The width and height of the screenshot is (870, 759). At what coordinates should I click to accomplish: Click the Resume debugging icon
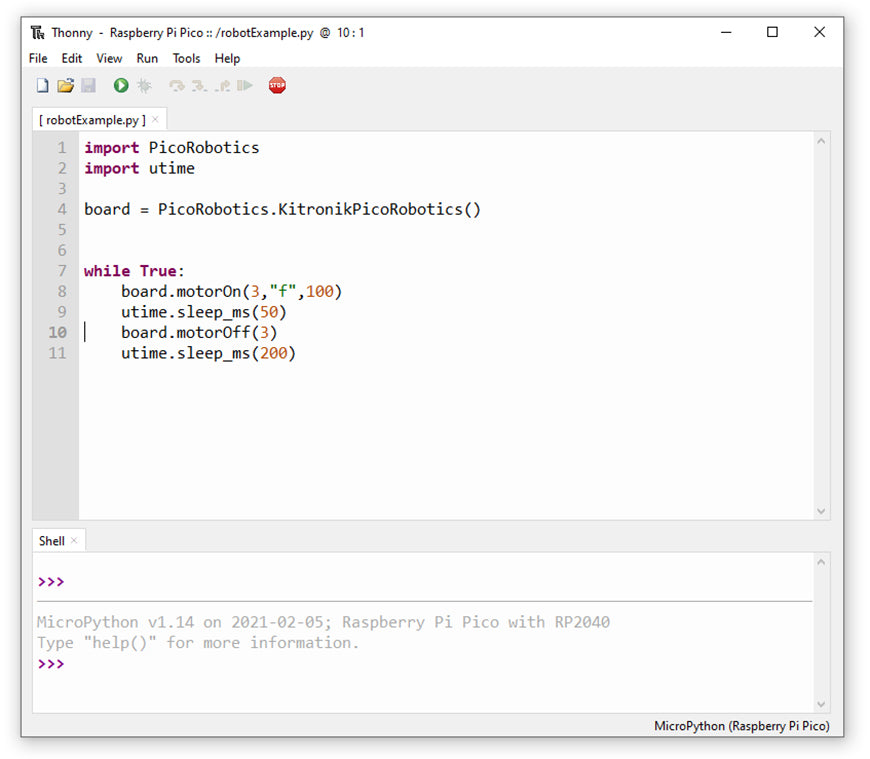click(x=244, y=86)
